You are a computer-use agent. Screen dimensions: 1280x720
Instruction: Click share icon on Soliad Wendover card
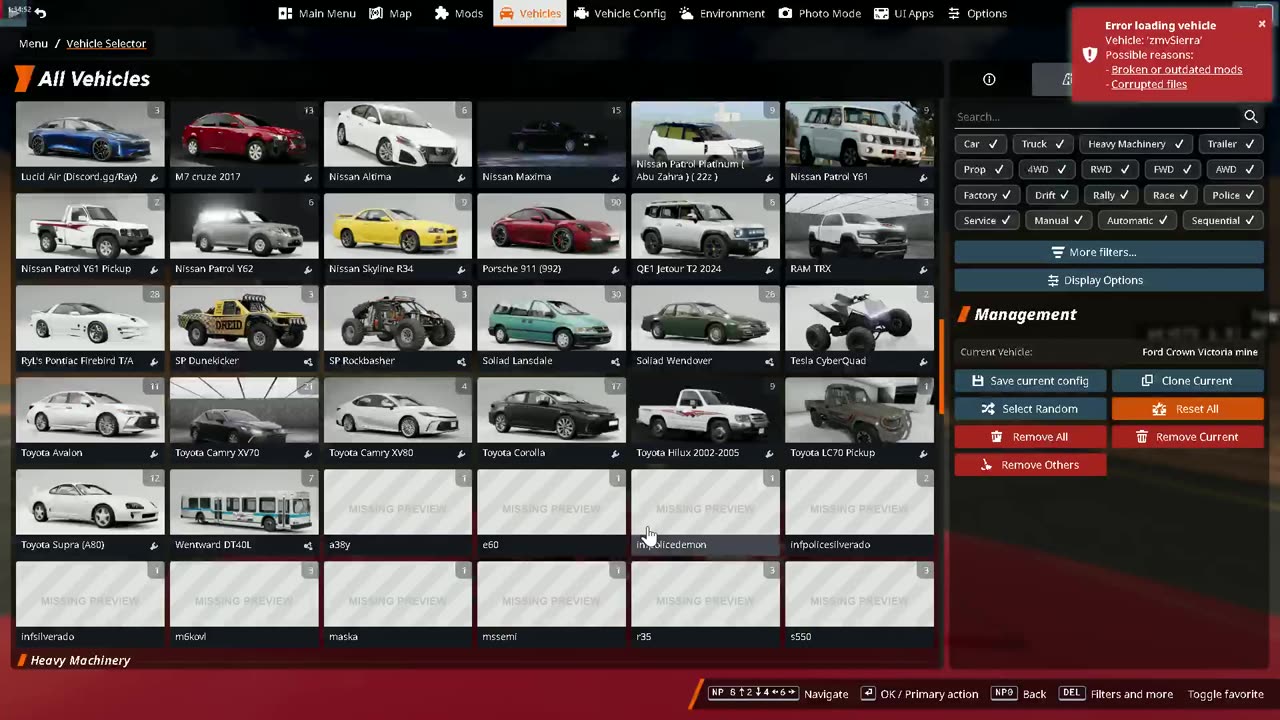(769, 361)
